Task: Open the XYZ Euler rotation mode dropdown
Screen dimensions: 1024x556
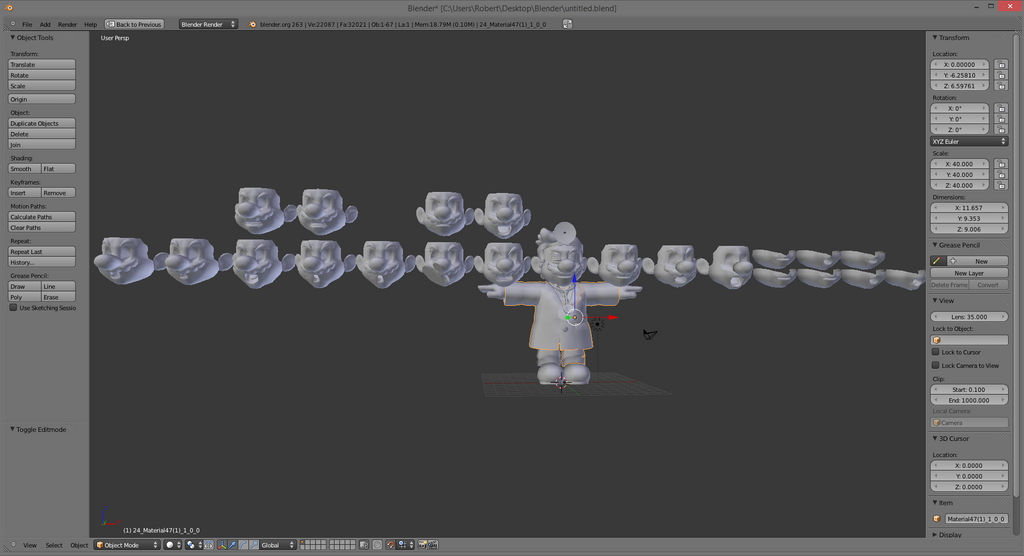Action: click(x=969, y=141)
